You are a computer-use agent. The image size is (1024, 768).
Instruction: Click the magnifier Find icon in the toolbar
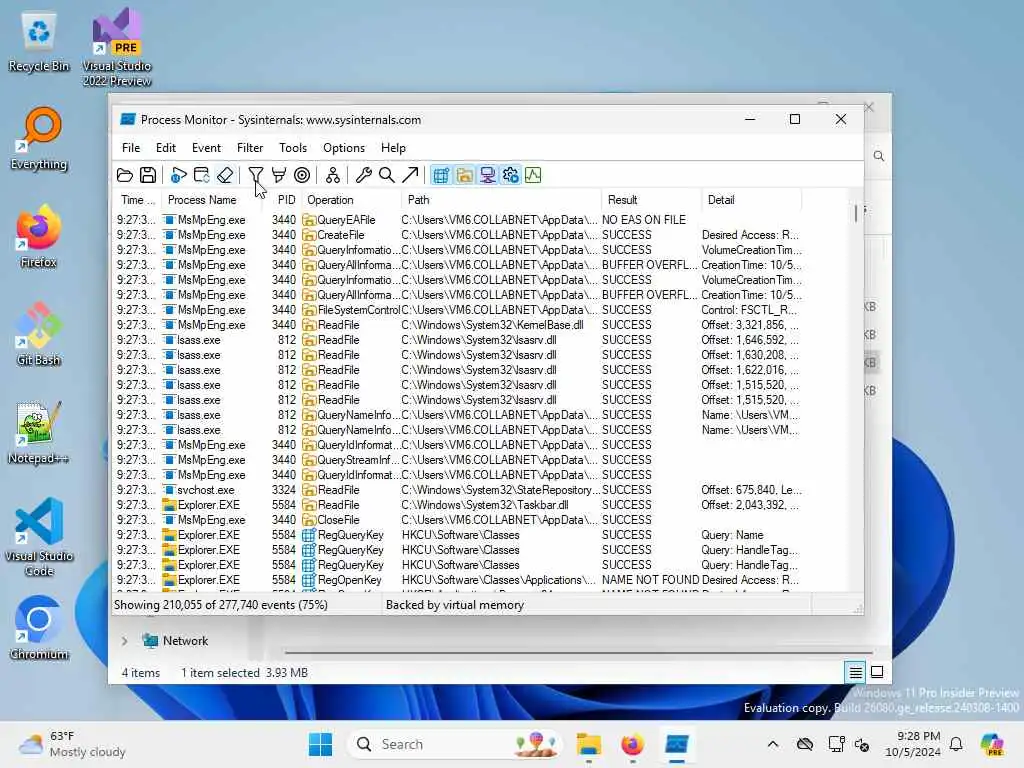387,175
